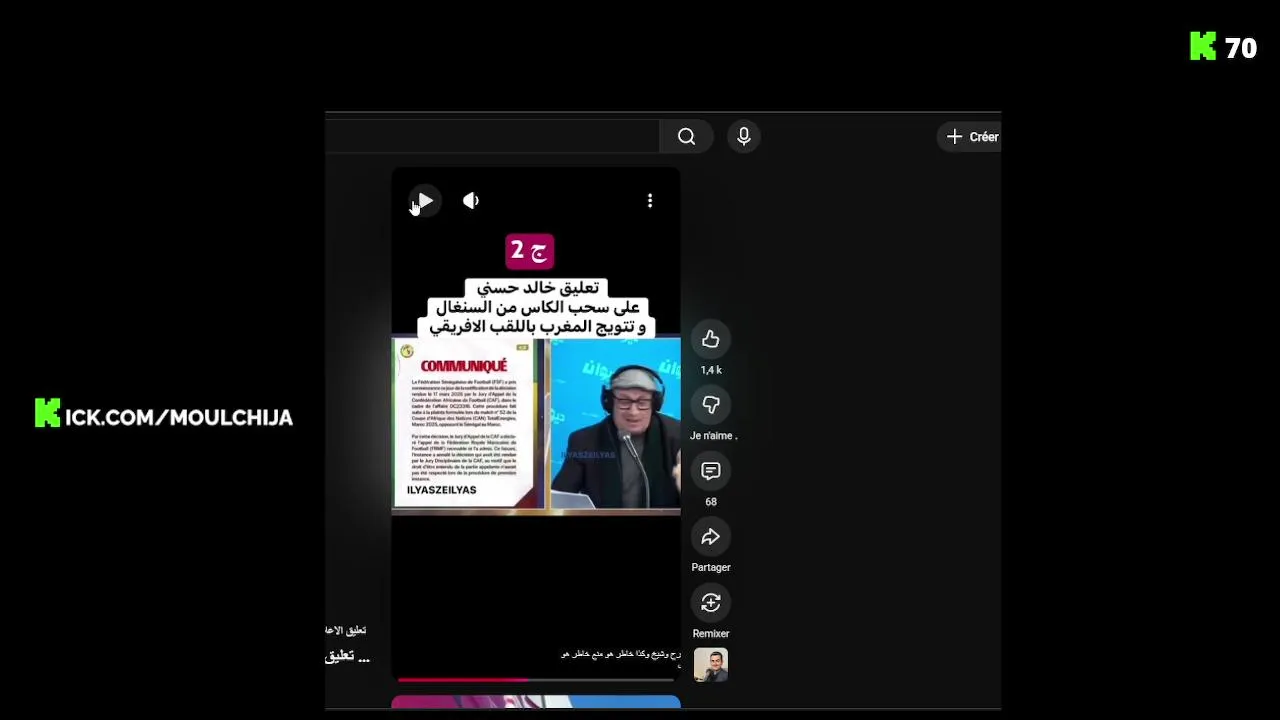Remix this Short using Remixer icon

tap(711, 603)
